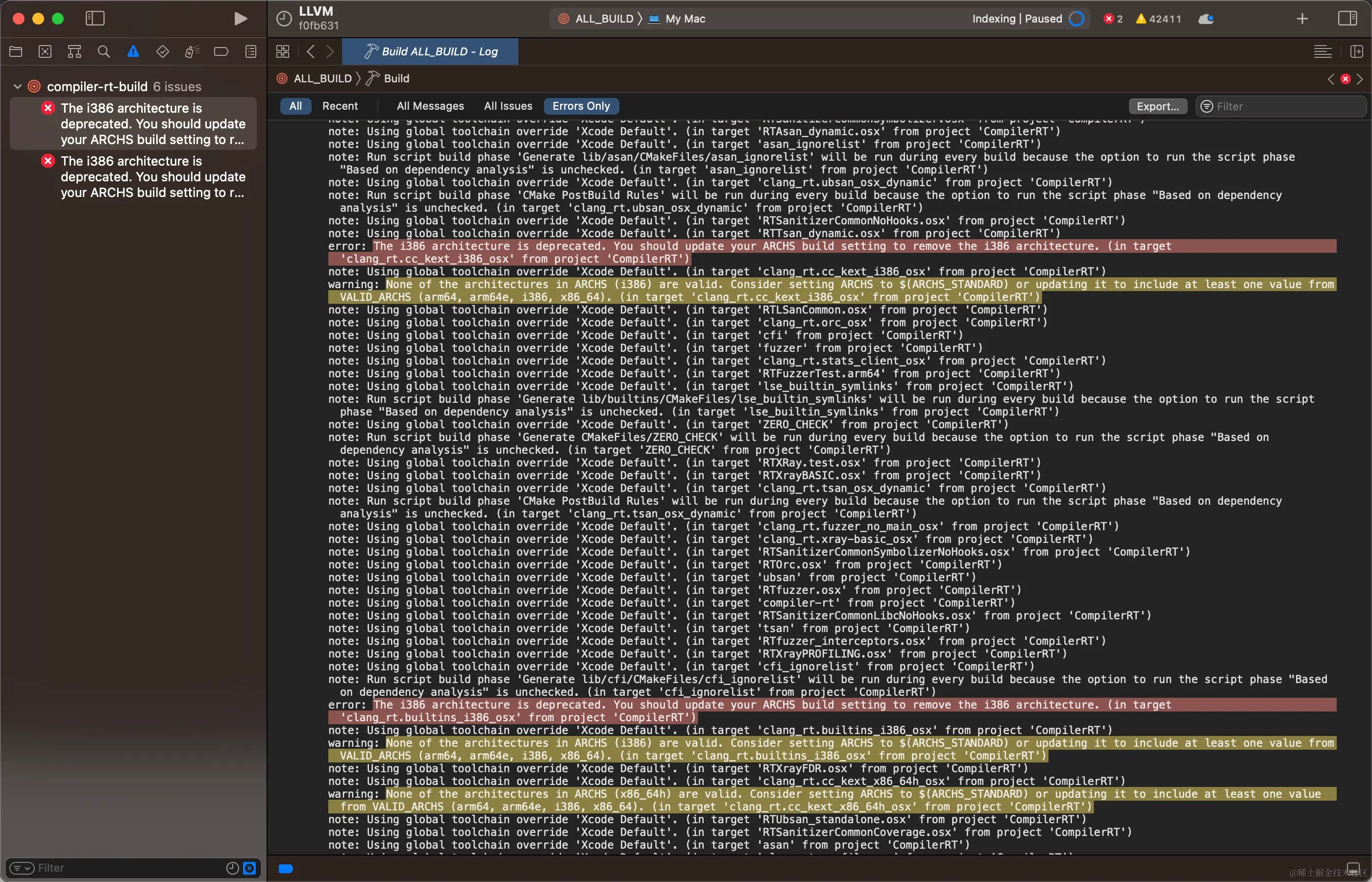Open the Source Control navigator

pyautogui.click(x=45, y=51)
